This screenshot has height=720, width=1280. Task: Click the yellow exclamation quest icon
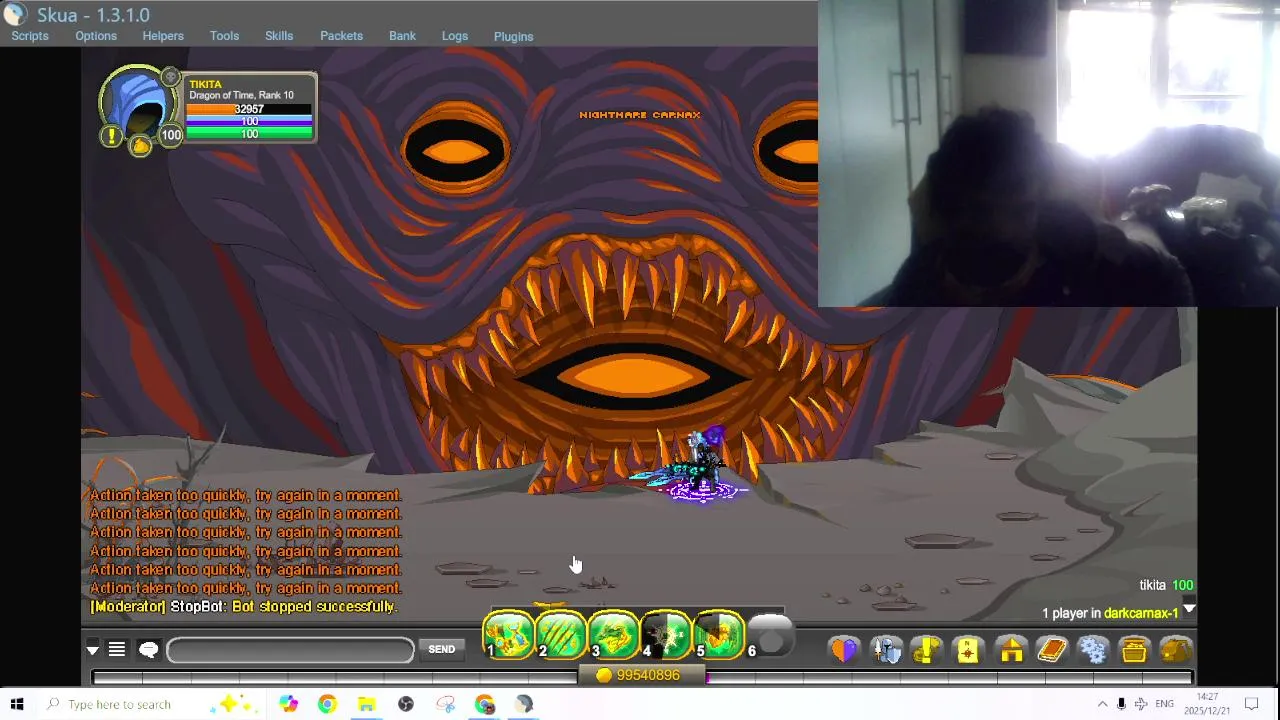(111, 136)
